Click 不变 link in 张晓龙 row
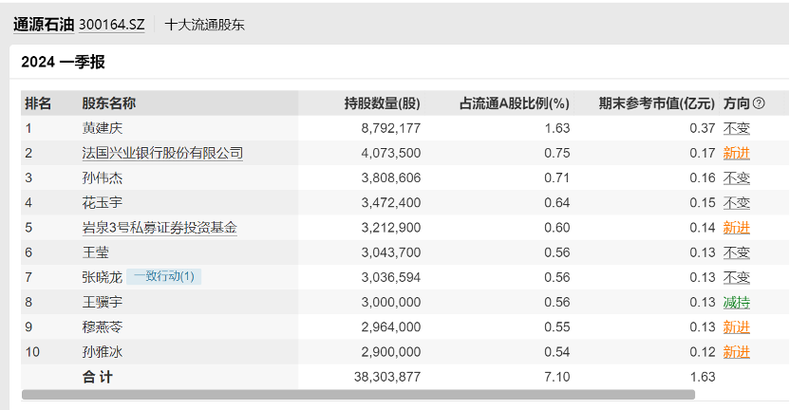 tap(736, 278)
